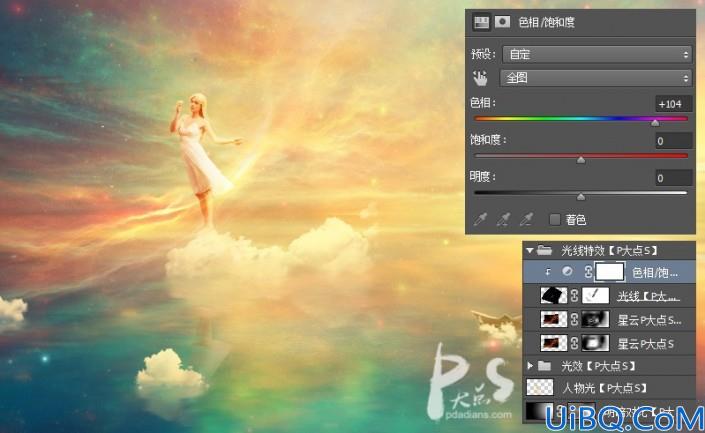Select white mask thumbnail of 色相/饱 layer
This screenshot has width=705, height=433.
610,272
